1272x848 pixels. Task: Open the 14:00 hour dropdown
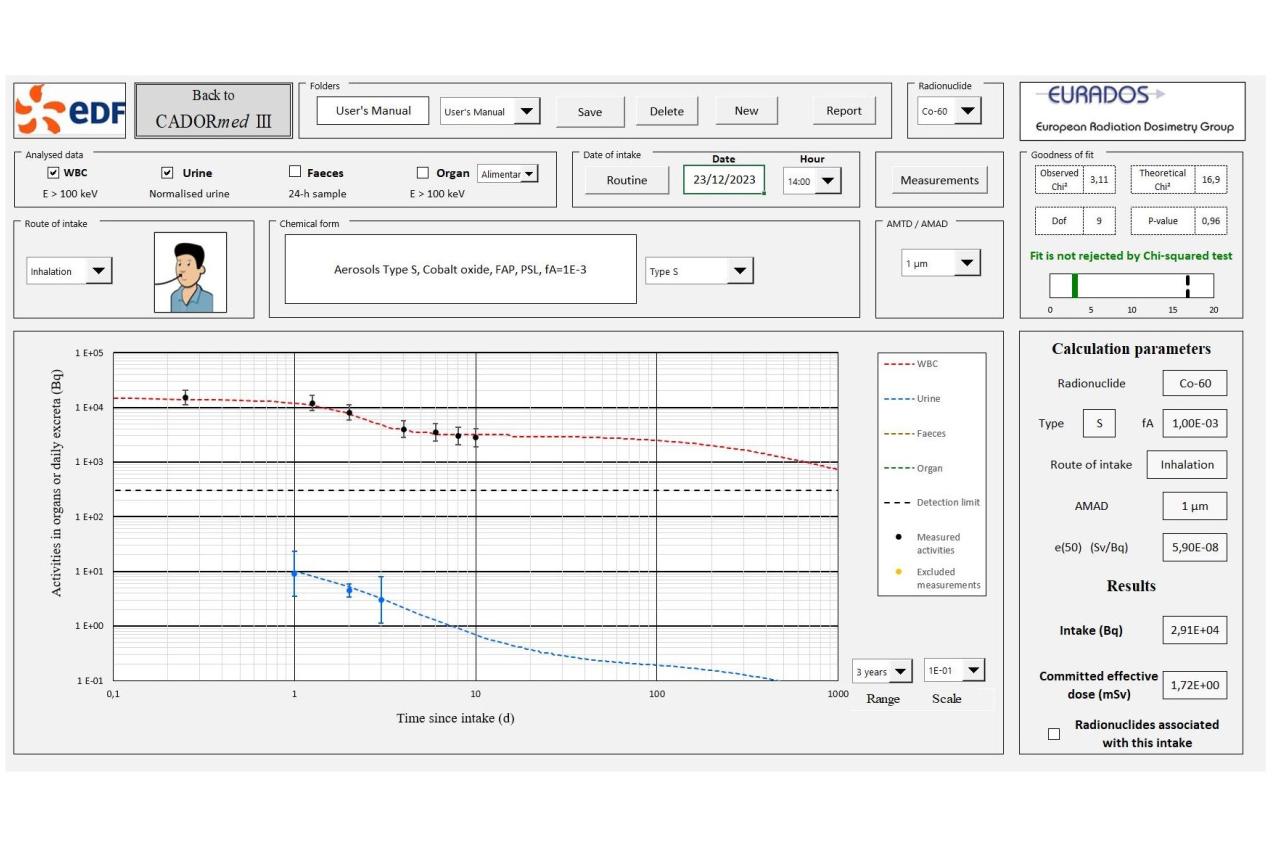point(812,181)
